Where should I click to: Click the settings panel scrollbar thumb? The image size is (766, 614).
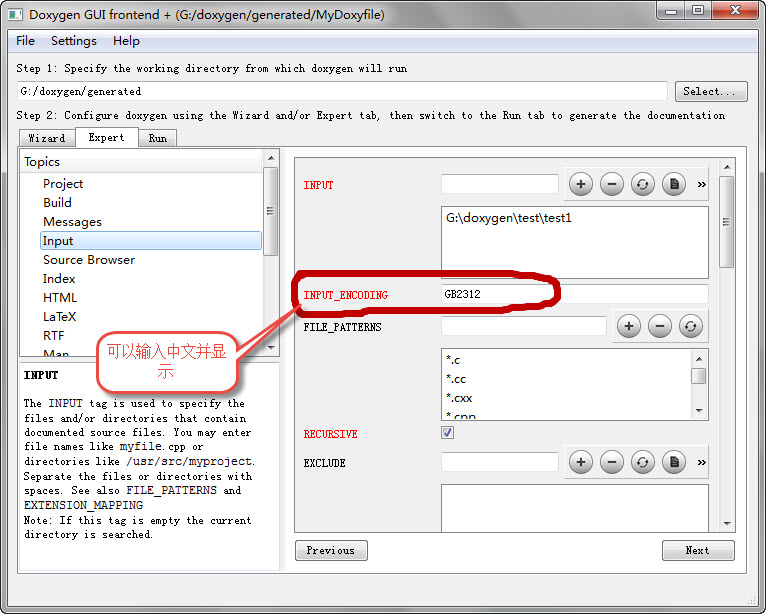[x=726, y=222]
